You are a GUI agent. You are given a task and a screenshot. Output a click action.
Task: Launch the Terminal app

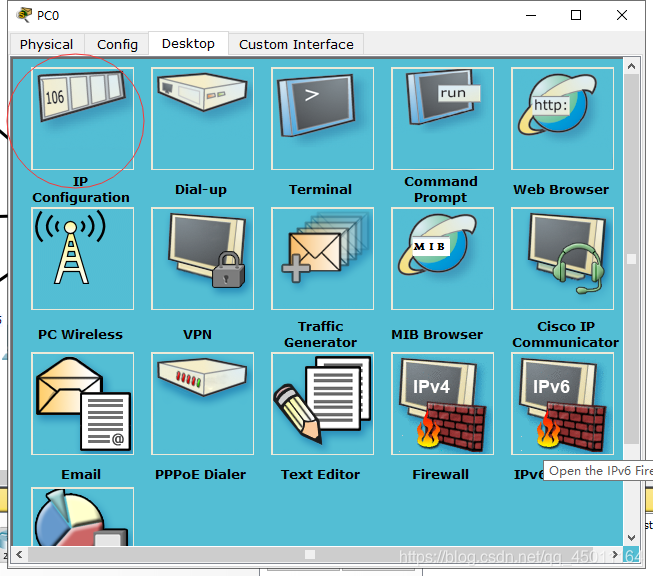[x=322, y=119]
